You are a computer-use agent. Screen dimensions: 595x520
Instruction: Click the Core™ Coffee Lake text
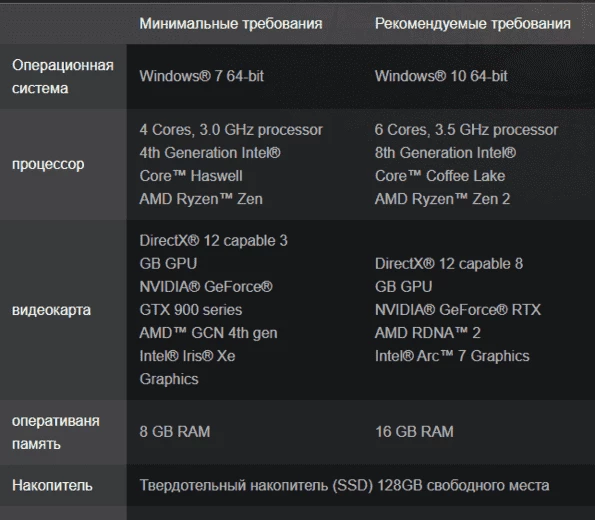coord(440,176)
